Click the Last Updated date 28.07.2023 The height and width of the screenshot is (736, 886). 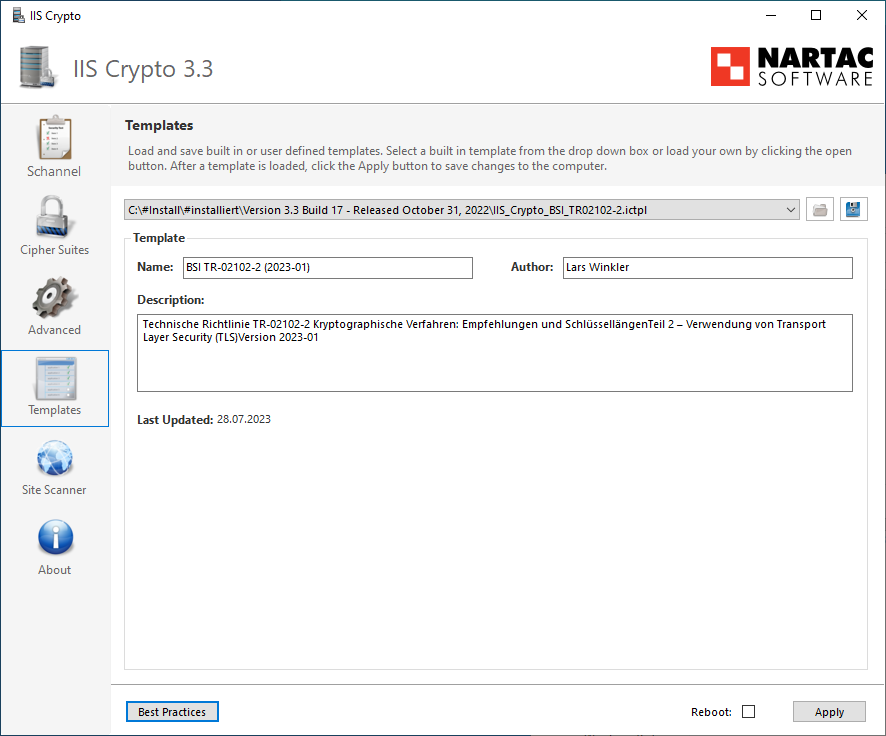point(244,419)
